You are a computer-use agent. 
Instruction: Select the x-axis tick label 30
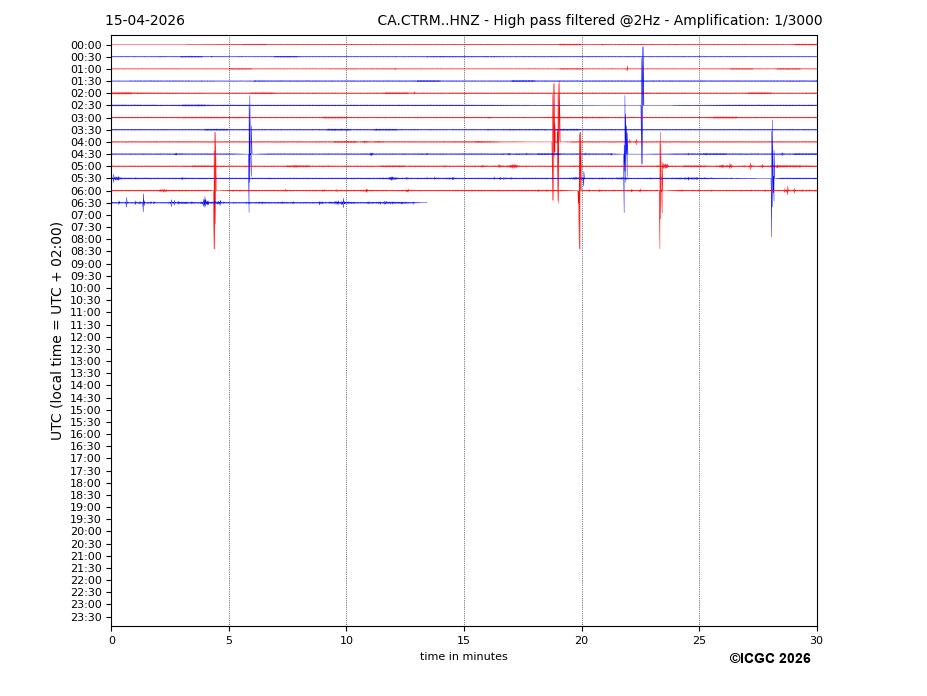pyautogui.click(x=816, y=640)
